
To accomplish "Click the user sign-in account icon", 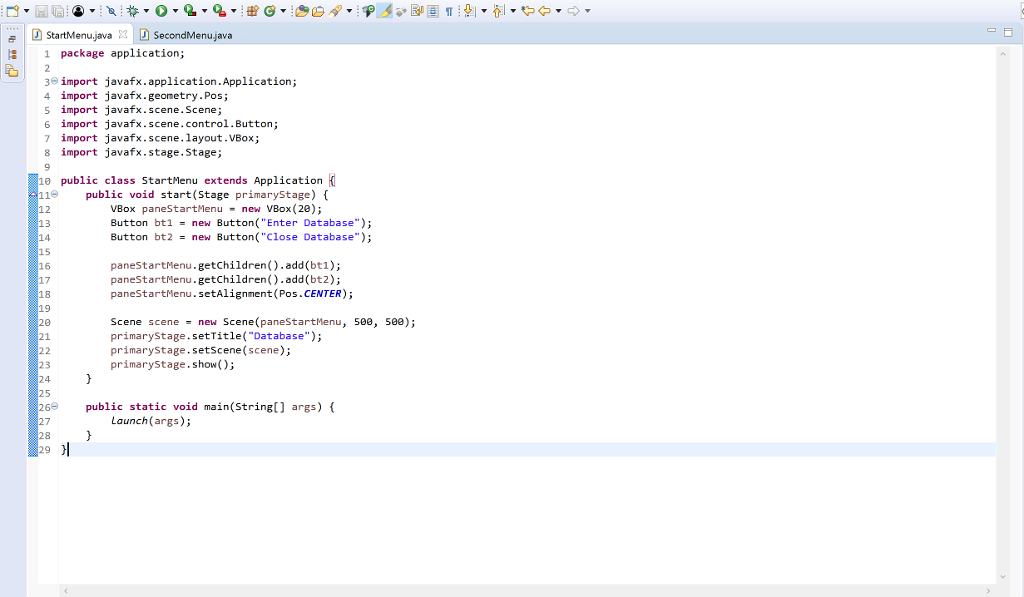I will coord(77,10).
